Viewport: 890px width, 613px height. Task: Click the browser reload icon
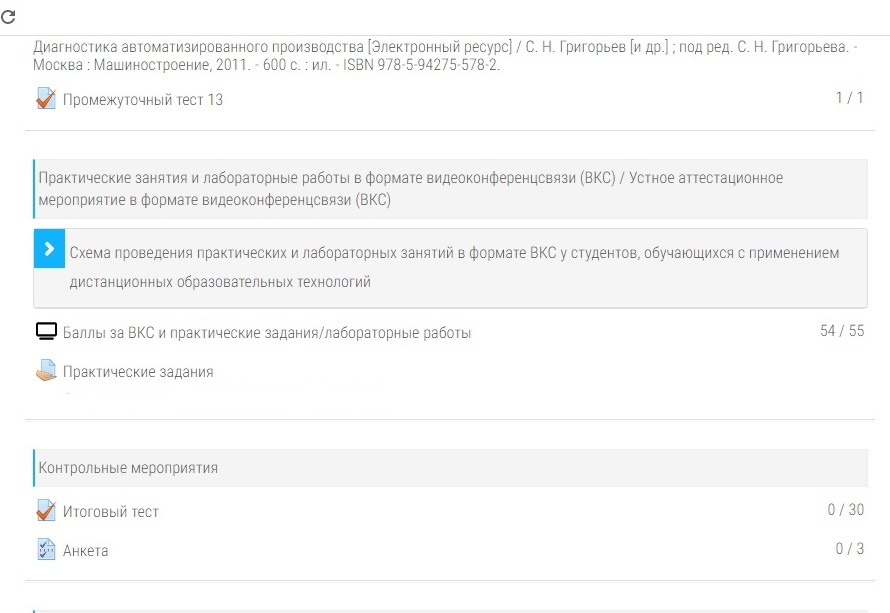coord(9,16)
